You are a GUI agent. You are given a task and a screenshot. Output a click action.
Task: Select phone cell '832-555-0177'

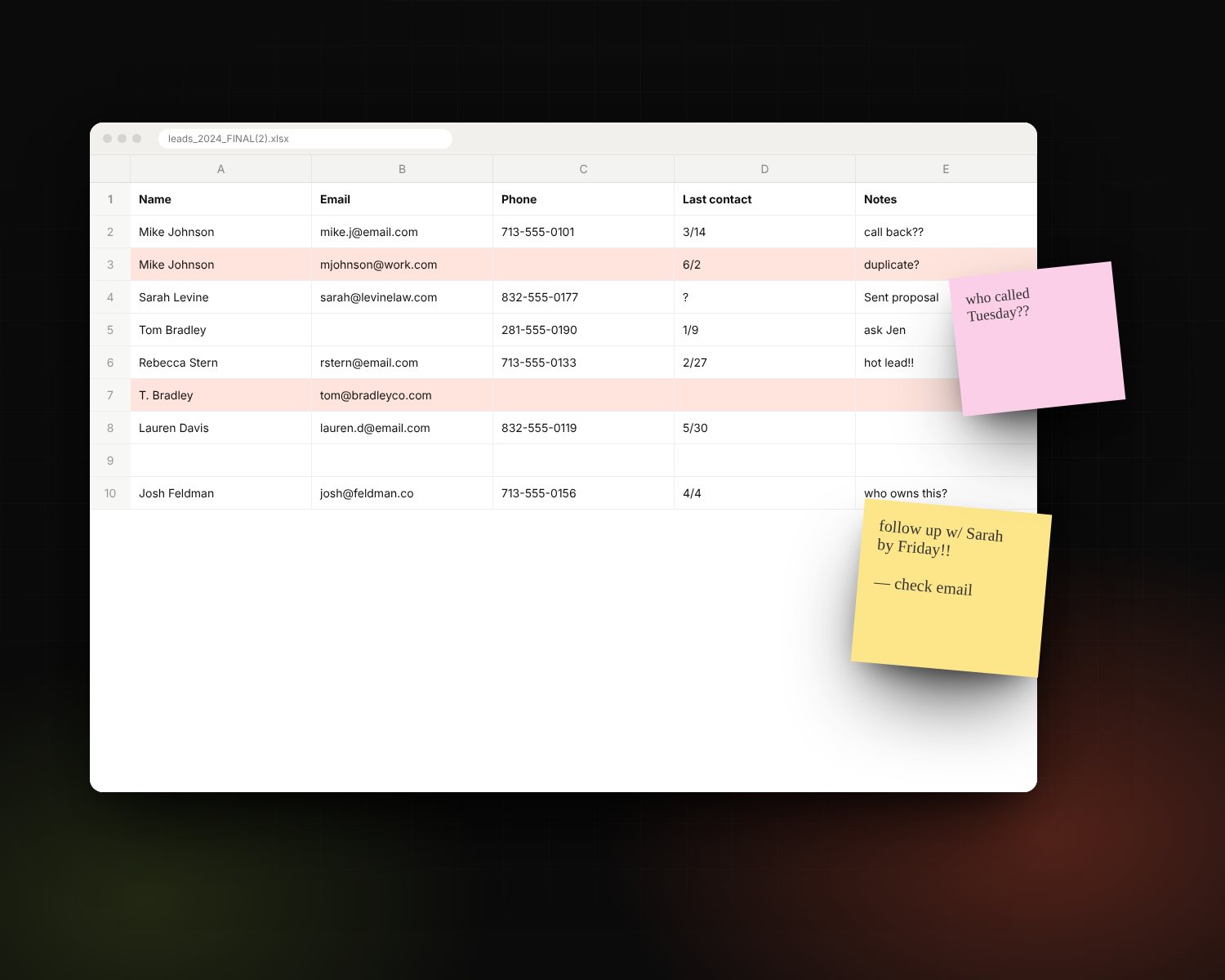[x=583, y=297]
